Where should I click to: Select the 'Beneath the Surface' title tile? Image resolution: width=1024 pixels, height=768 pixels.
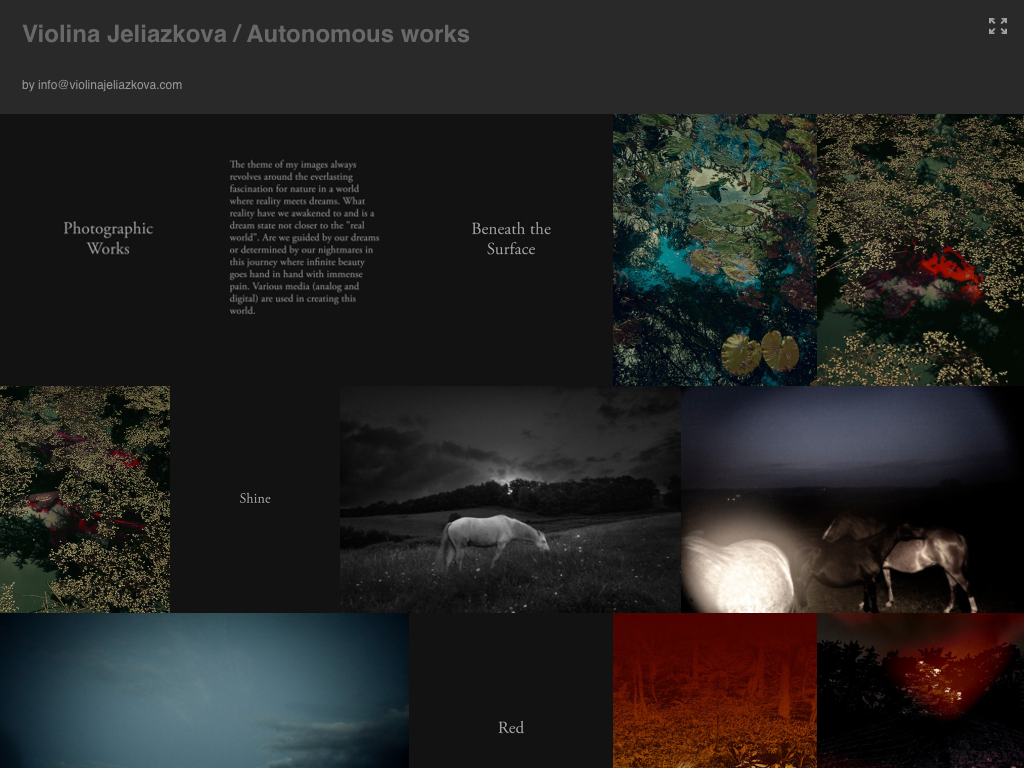click(x=511, y=239)
